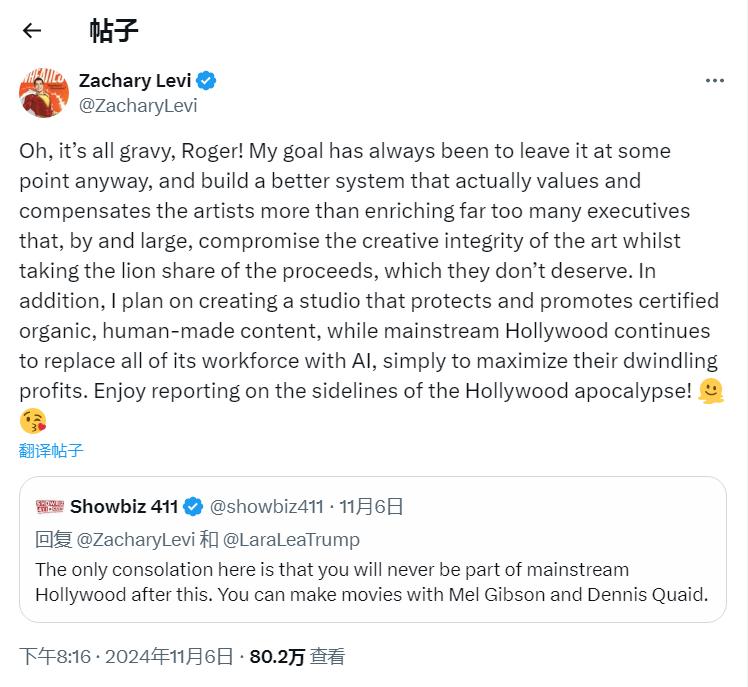
Task: Click the back arrow icon
Action: [32, 30]
